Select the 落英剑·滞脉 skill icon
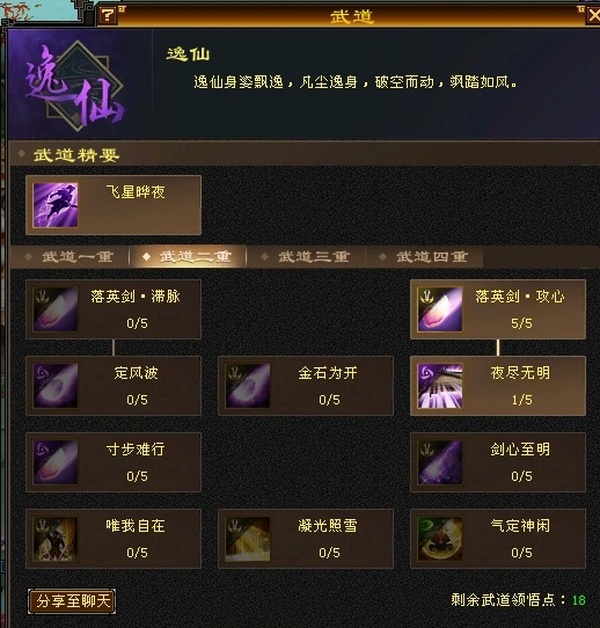Viewport: 600px width, 628px height. pos(55,309)
